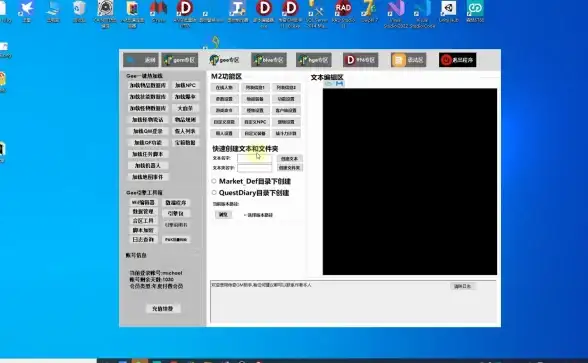Screen dimensions: 588x363
Task: Open Visual Studio 2022 desktop icon
Action: click(x=396, y=14)
